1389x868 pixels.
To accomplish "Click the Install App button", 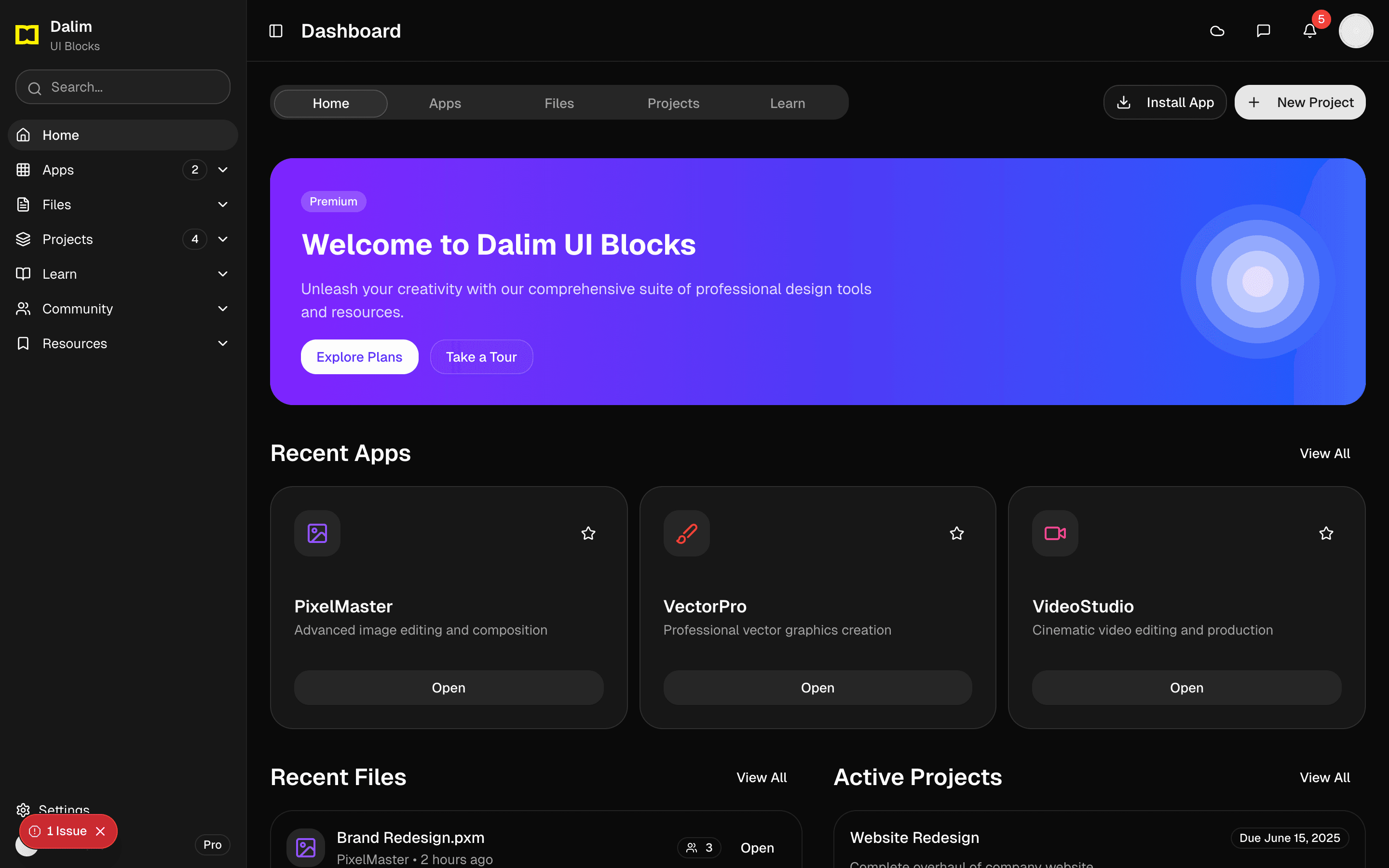I will [1165, 102].
